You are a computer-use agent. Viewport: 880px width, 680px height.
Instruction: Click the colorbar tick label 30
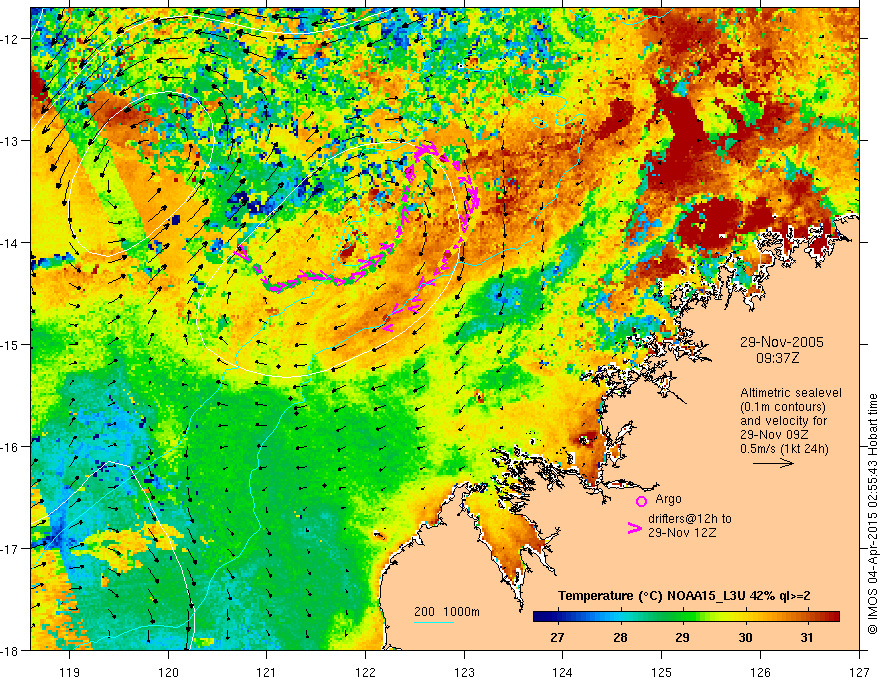(745, 637)
